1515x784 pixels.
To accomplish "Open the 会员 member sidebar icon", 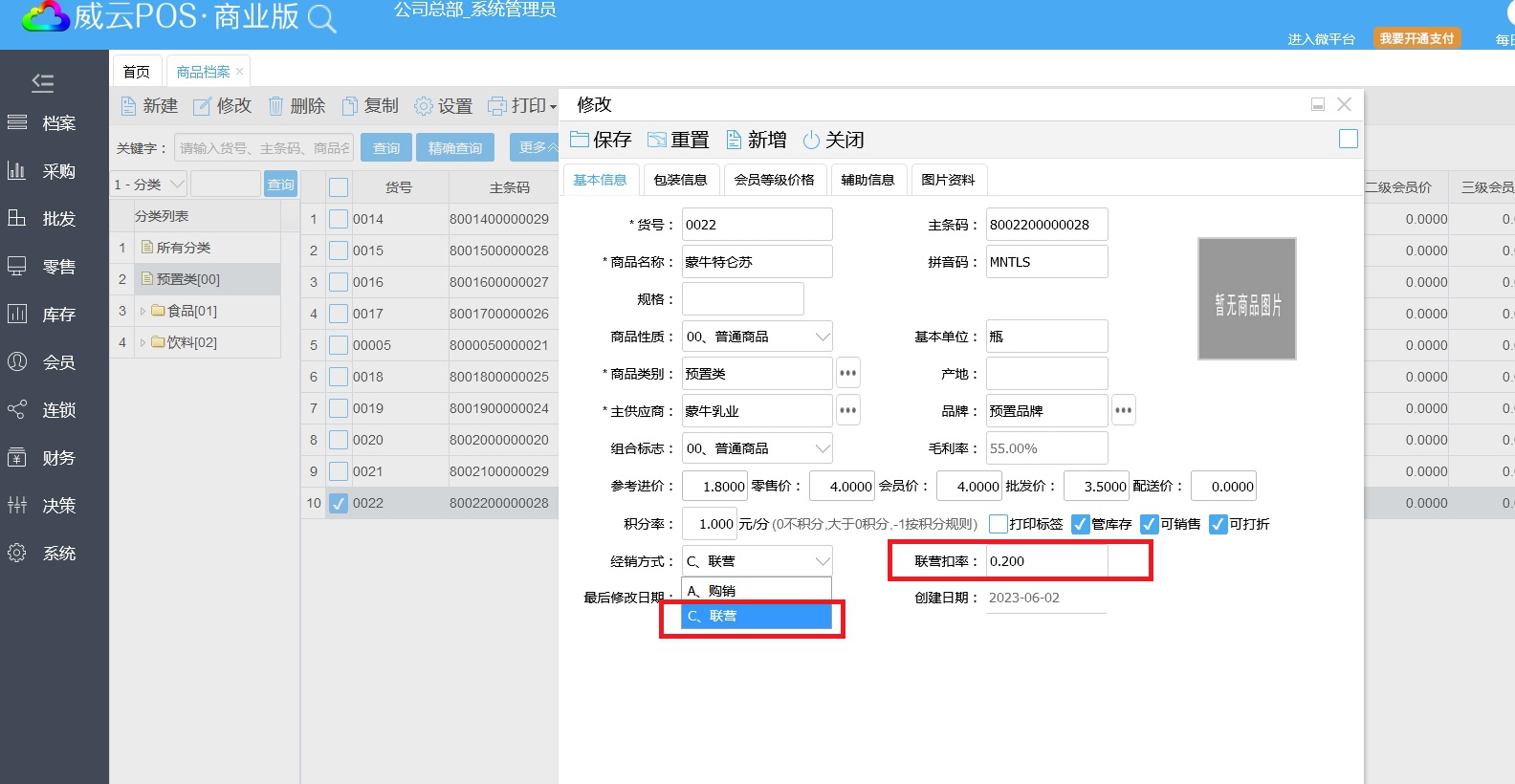I will click(17, 361).
